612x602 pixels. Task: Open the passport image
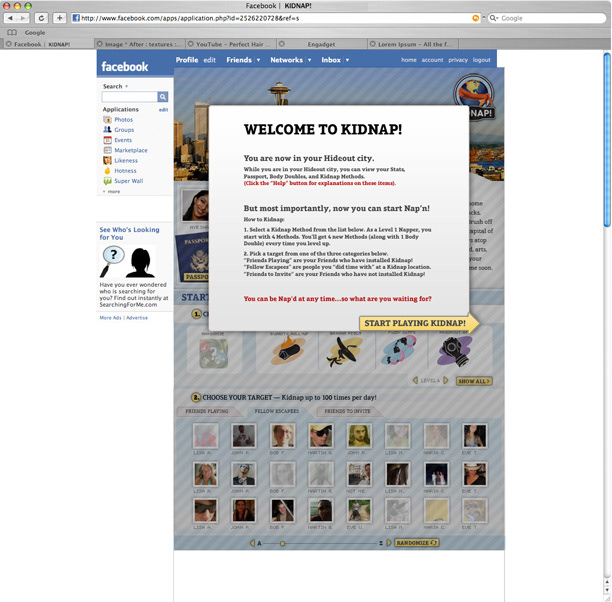pos(192,258)
